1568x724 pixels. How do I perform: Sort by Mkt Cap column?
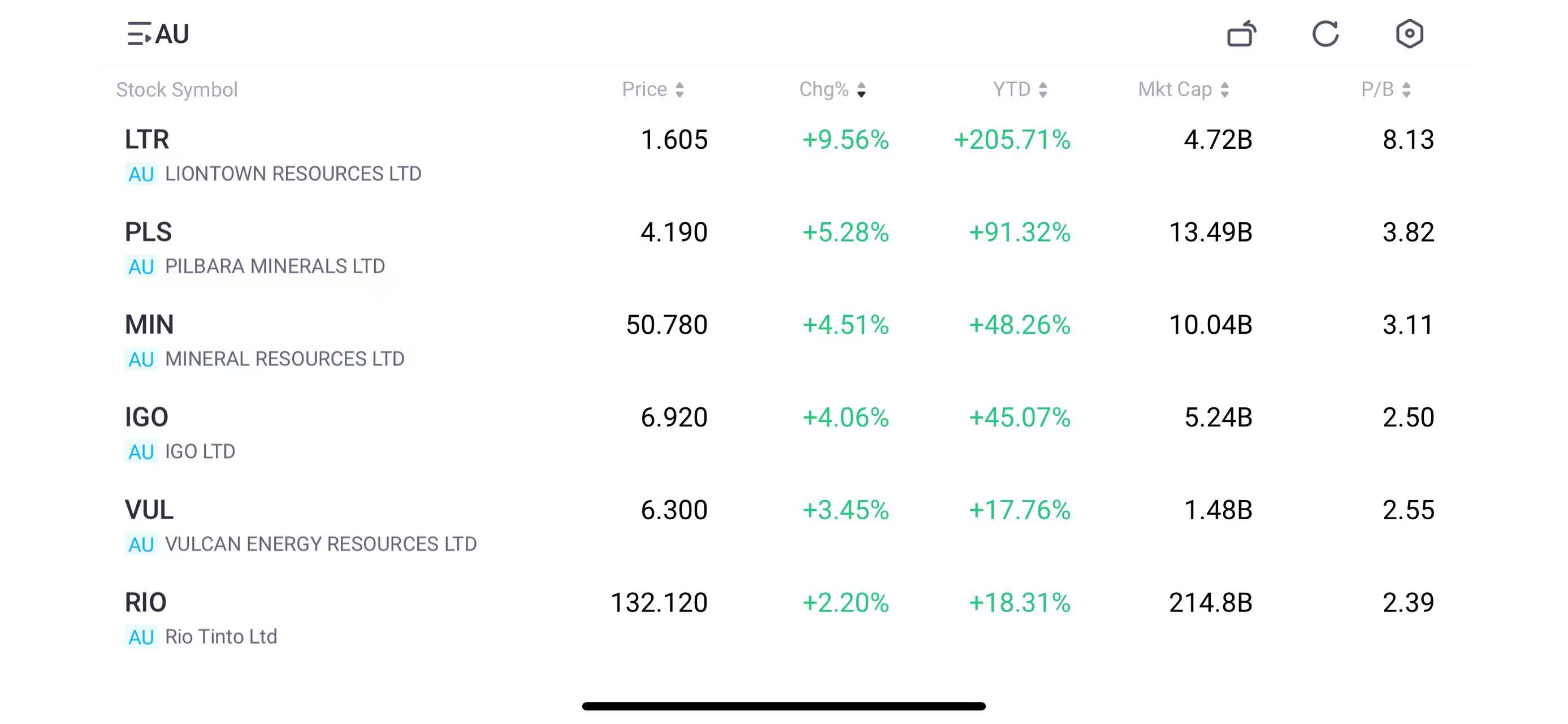(x=1183, y=89)
